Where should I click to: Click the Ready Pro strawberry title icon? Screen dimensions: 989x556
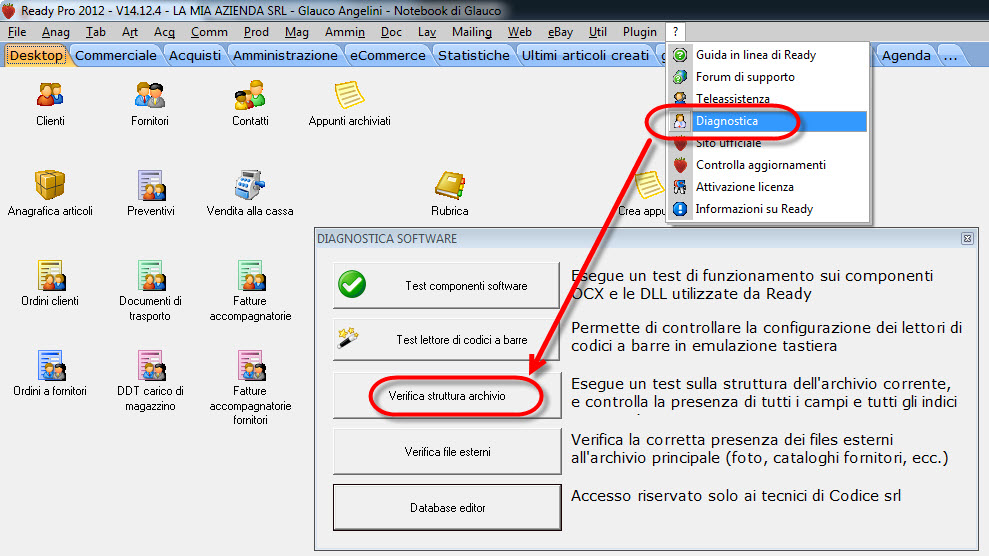(x=9, y=10)
